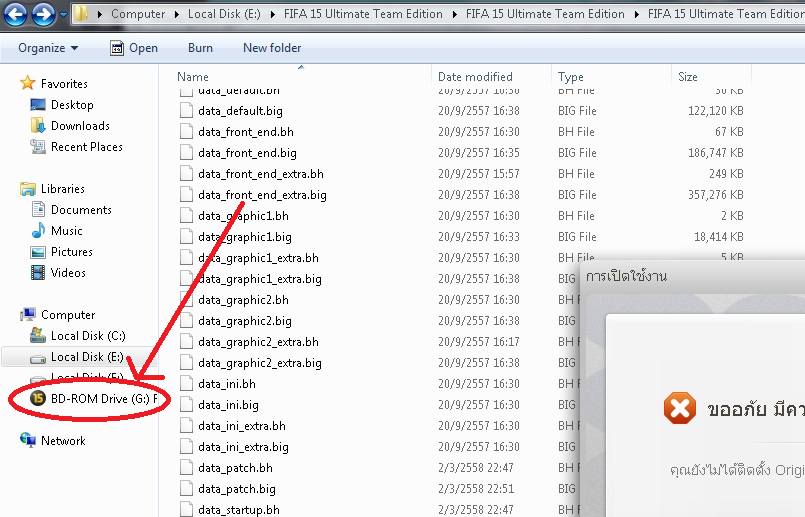Viewport: 805px width, 517px height.
Task: Sort by Date modified column header
Action: point(475,77)
